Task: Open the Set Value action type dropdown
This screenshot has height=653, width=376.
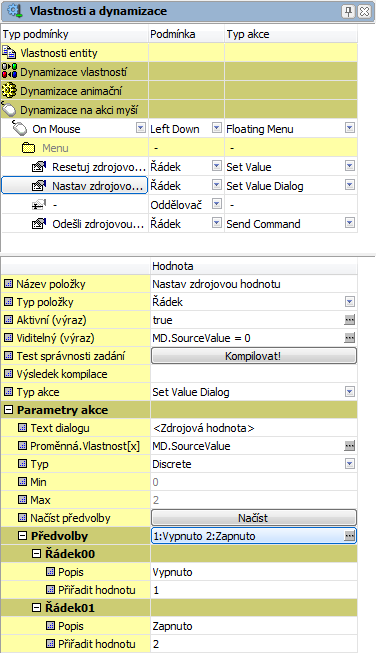Action: 350,166
